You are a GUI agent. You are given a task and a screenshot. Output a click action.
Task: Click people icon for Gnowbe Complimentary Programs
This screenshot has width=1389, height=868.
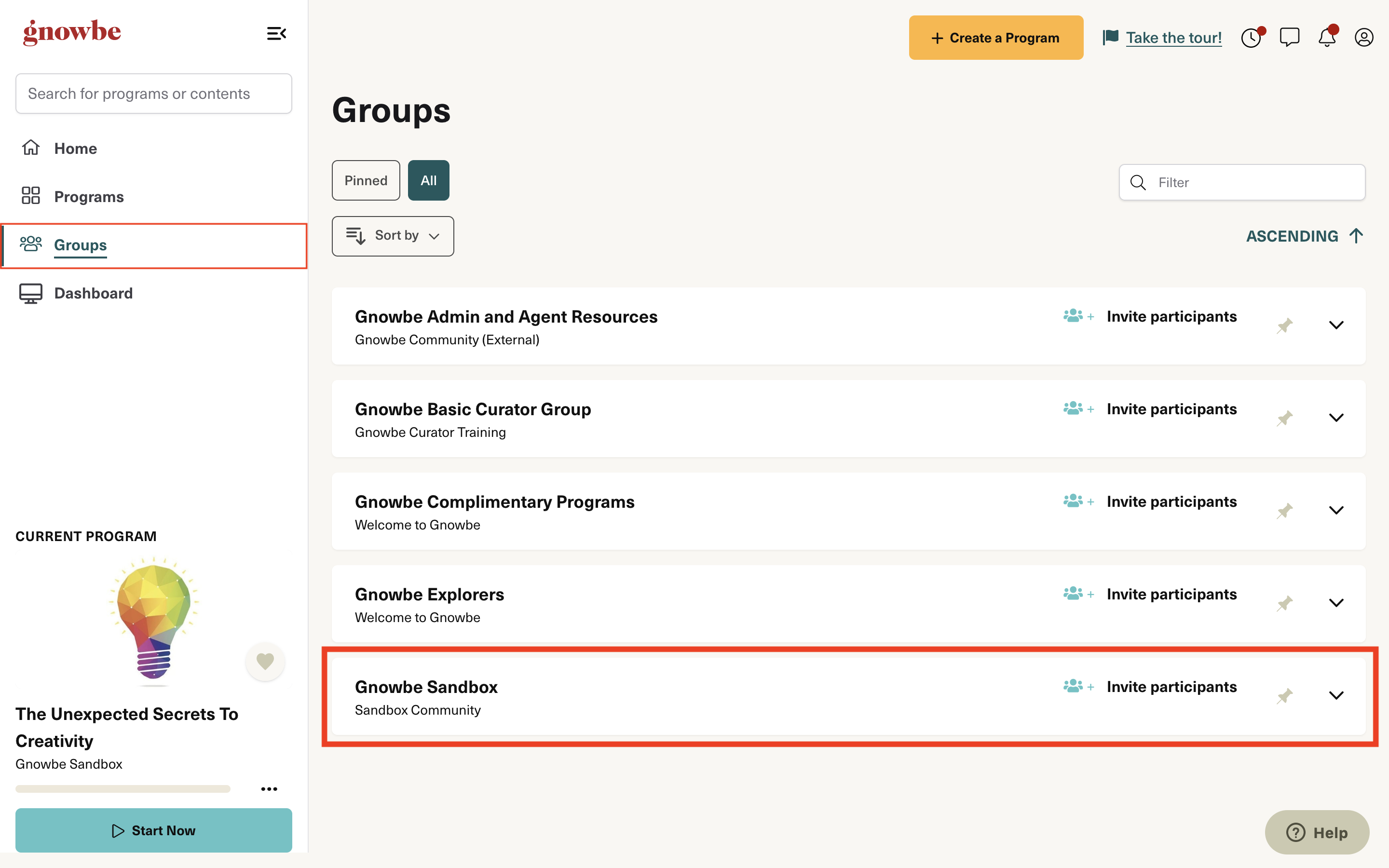point(1078,501)
